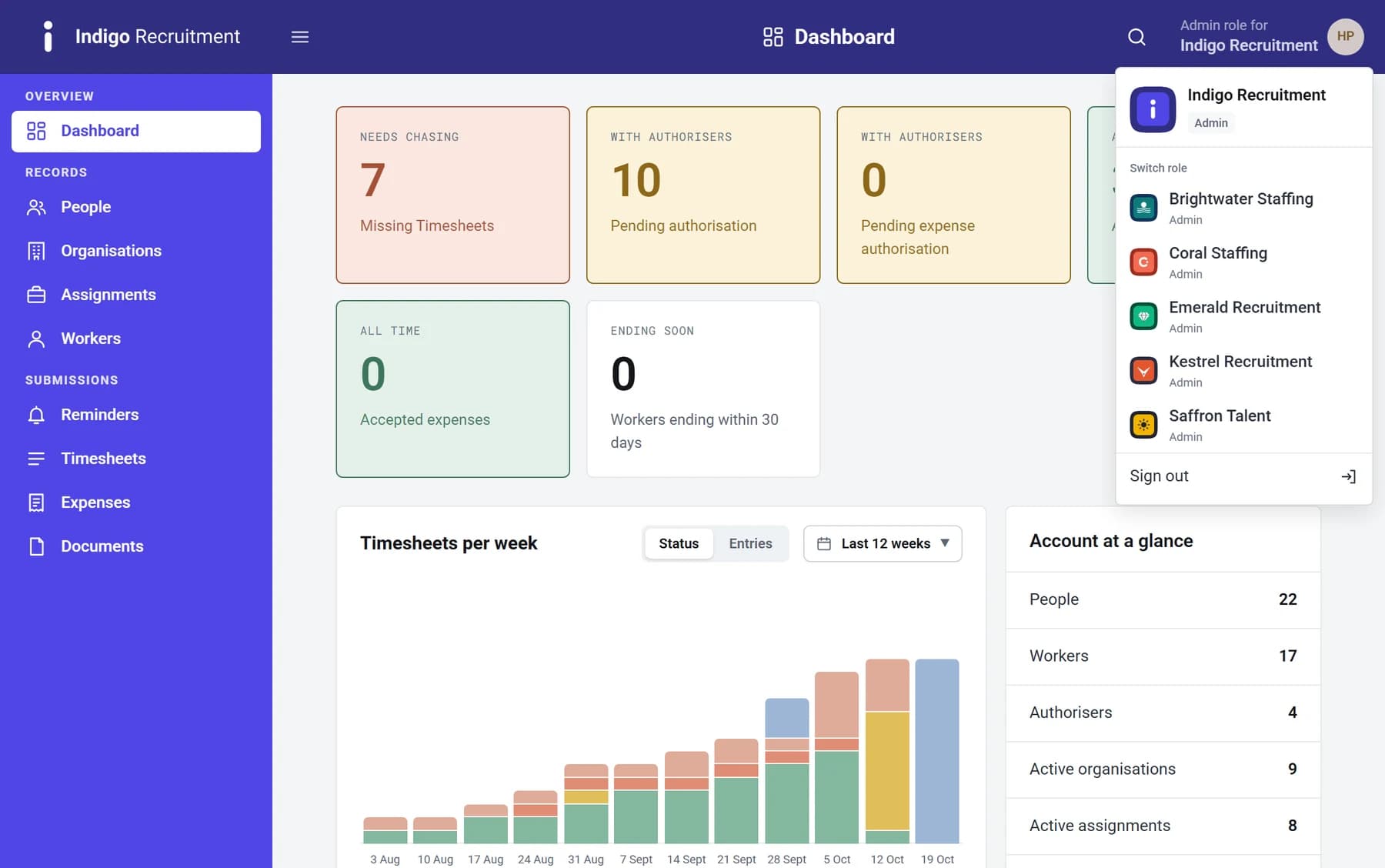
Task: Click the Authorisers row showing 4
Action: [x=1163, y=713]
